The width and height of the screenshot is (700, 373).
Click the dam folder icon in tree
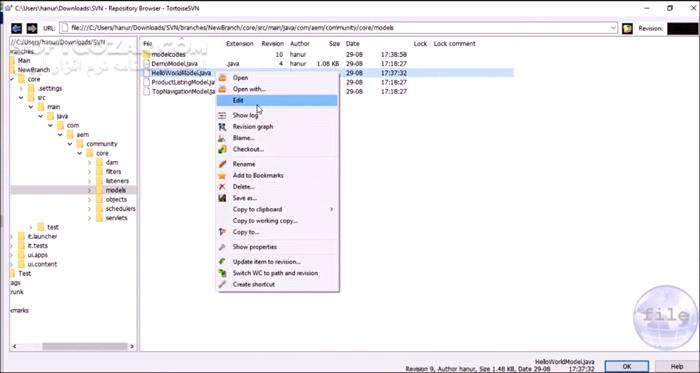tap(100, 162)
